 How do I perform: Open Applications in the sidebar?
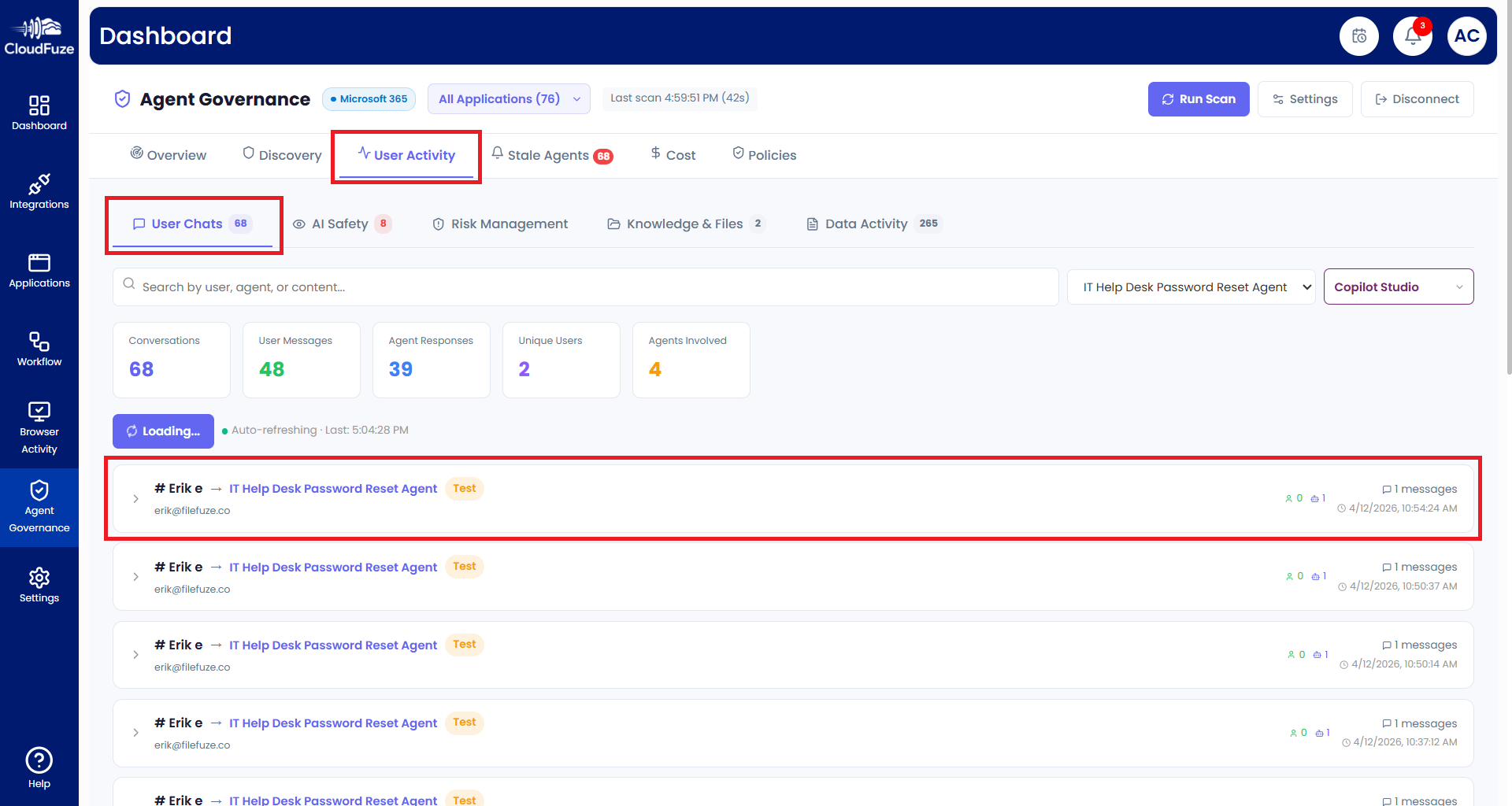39,271
